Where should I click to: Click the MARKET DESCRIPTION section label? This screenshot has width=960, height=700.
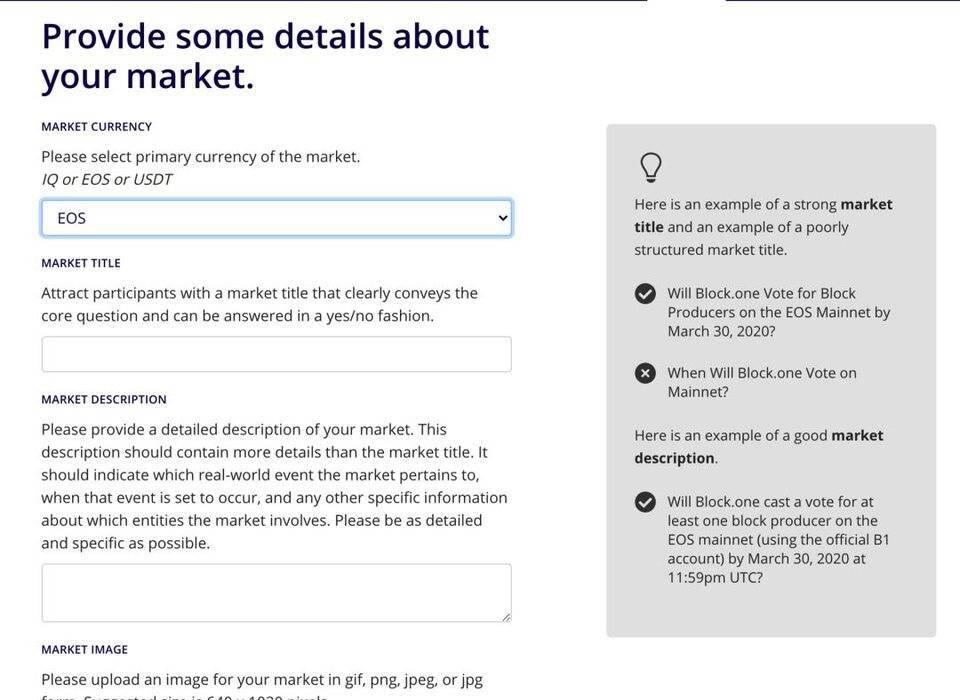(x=103, y=399)
